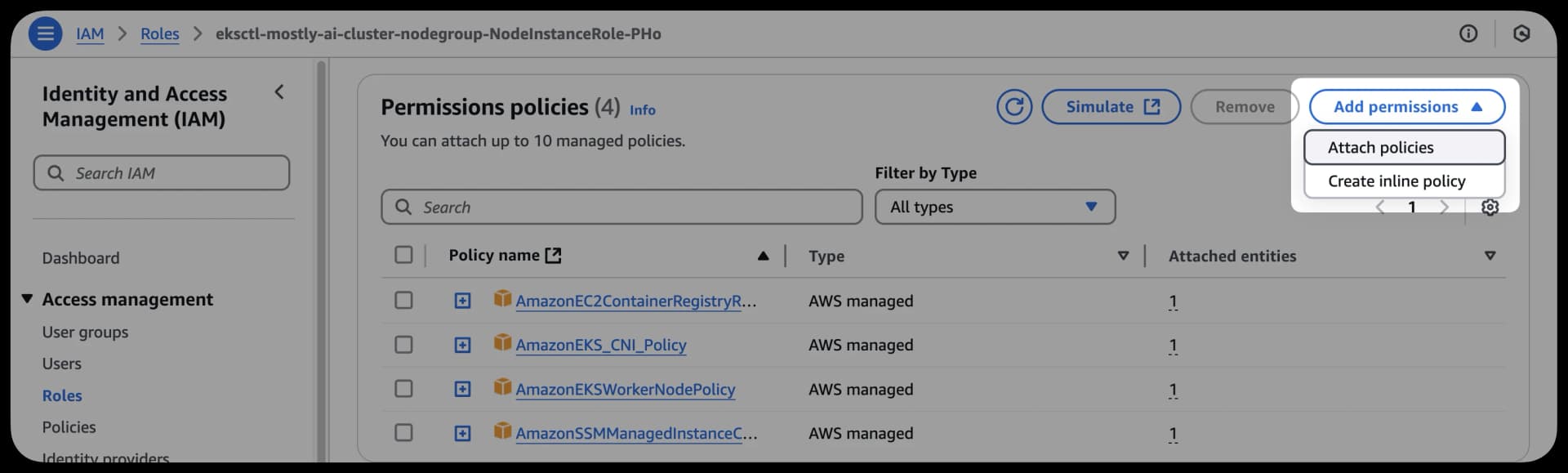Viewport: 1568px width, 473px height.
Task: Open Users in the sidebar
Action: (62, 364)
